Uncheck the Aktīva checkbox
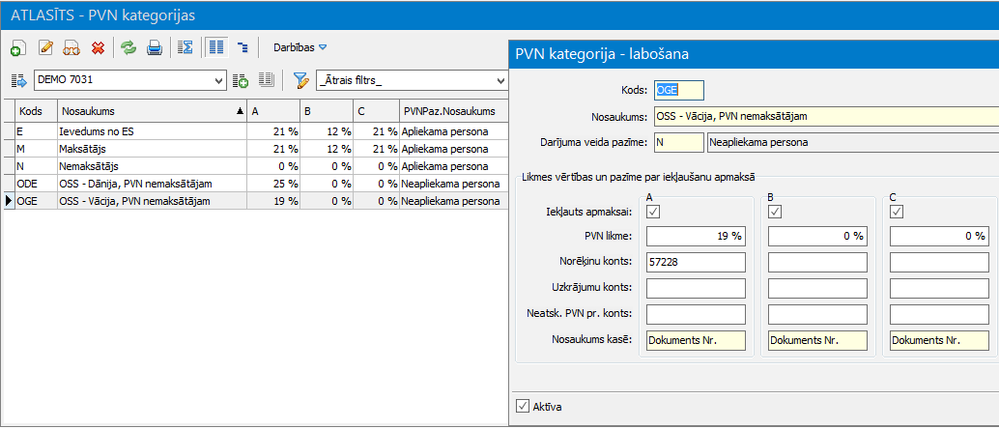The height and width of the screenshot is (430, 999). (x=522, y=406)
